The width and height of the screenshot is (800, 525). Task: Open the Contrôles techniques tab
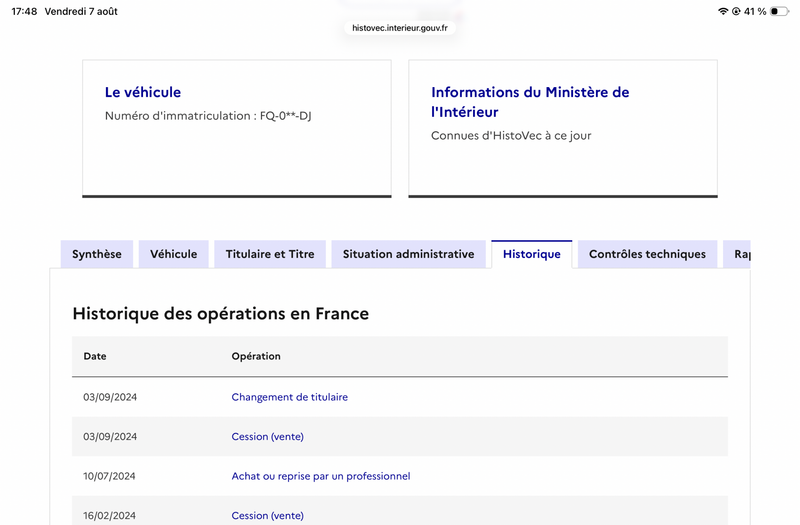coord(647,254)
